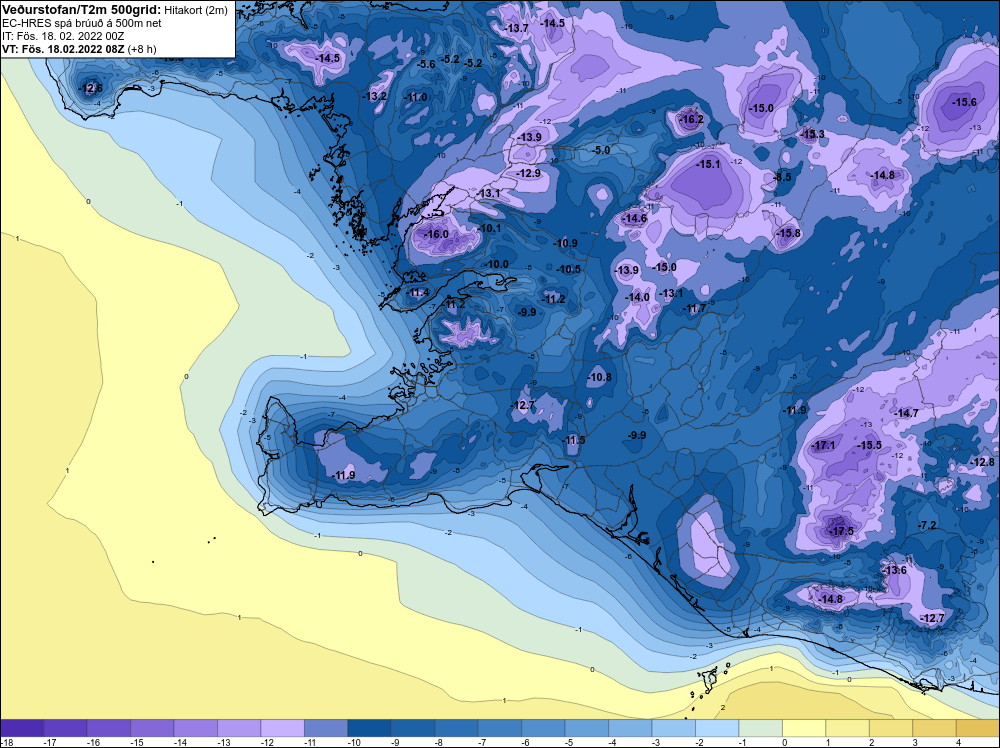Click the -12.8 temperature value

coord(982,462)
